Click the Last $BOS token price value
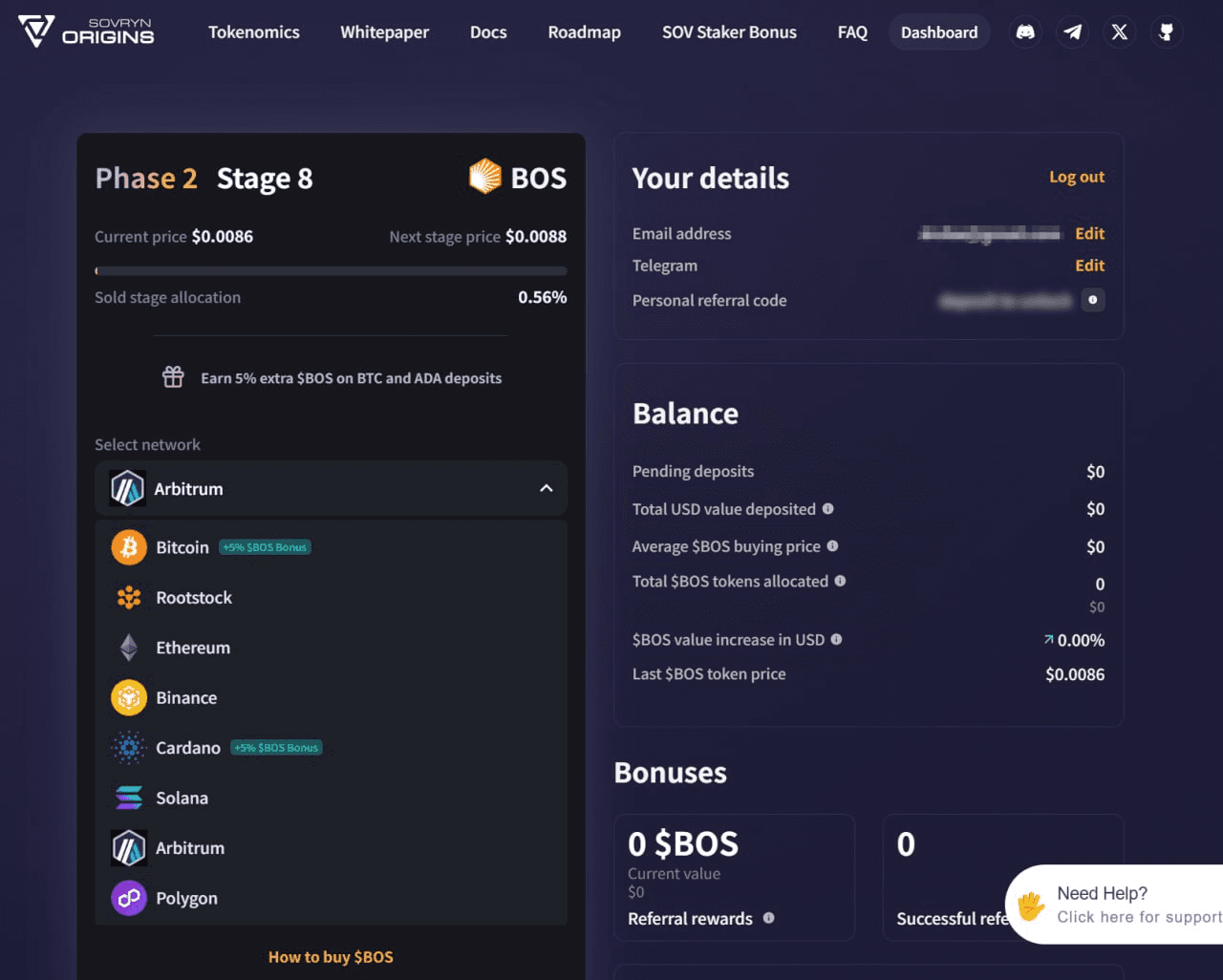 tap(1075, 674)
